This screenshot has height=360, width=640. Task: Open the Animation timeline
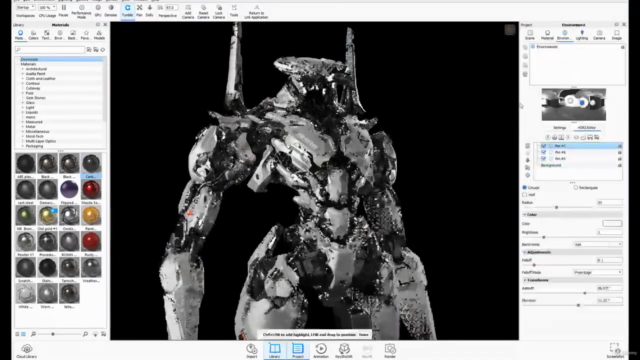(321, 351)
